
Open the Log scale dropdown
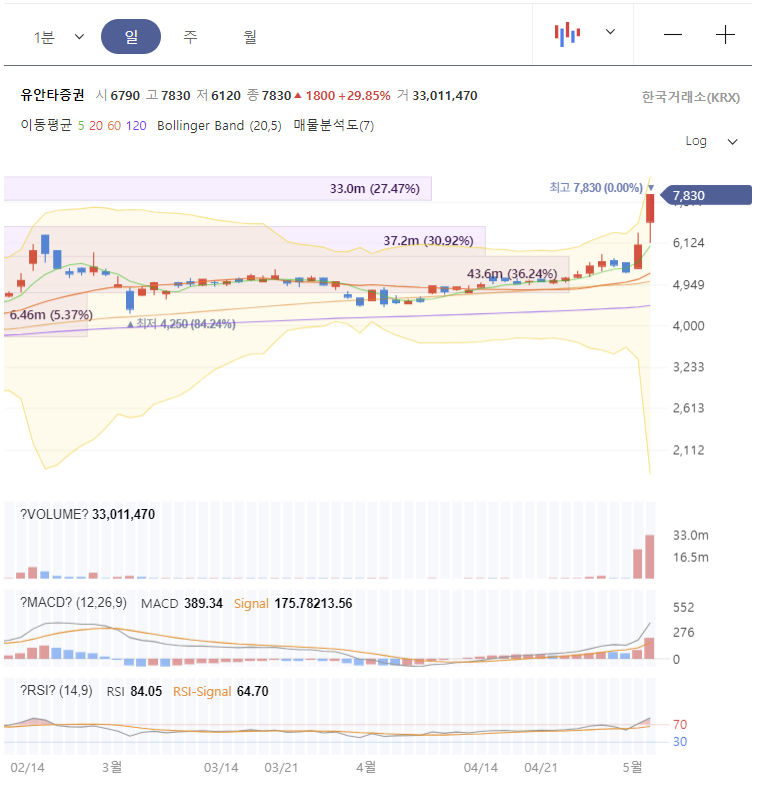(x=711, y=141)
